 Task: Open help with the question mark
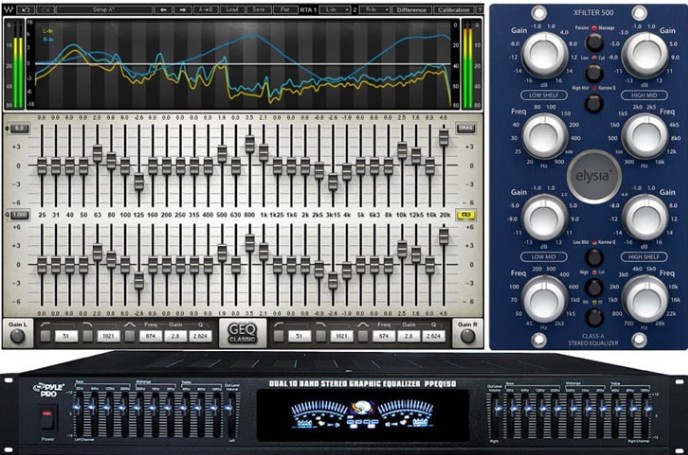pyautogui.click(x=479, y=10)
